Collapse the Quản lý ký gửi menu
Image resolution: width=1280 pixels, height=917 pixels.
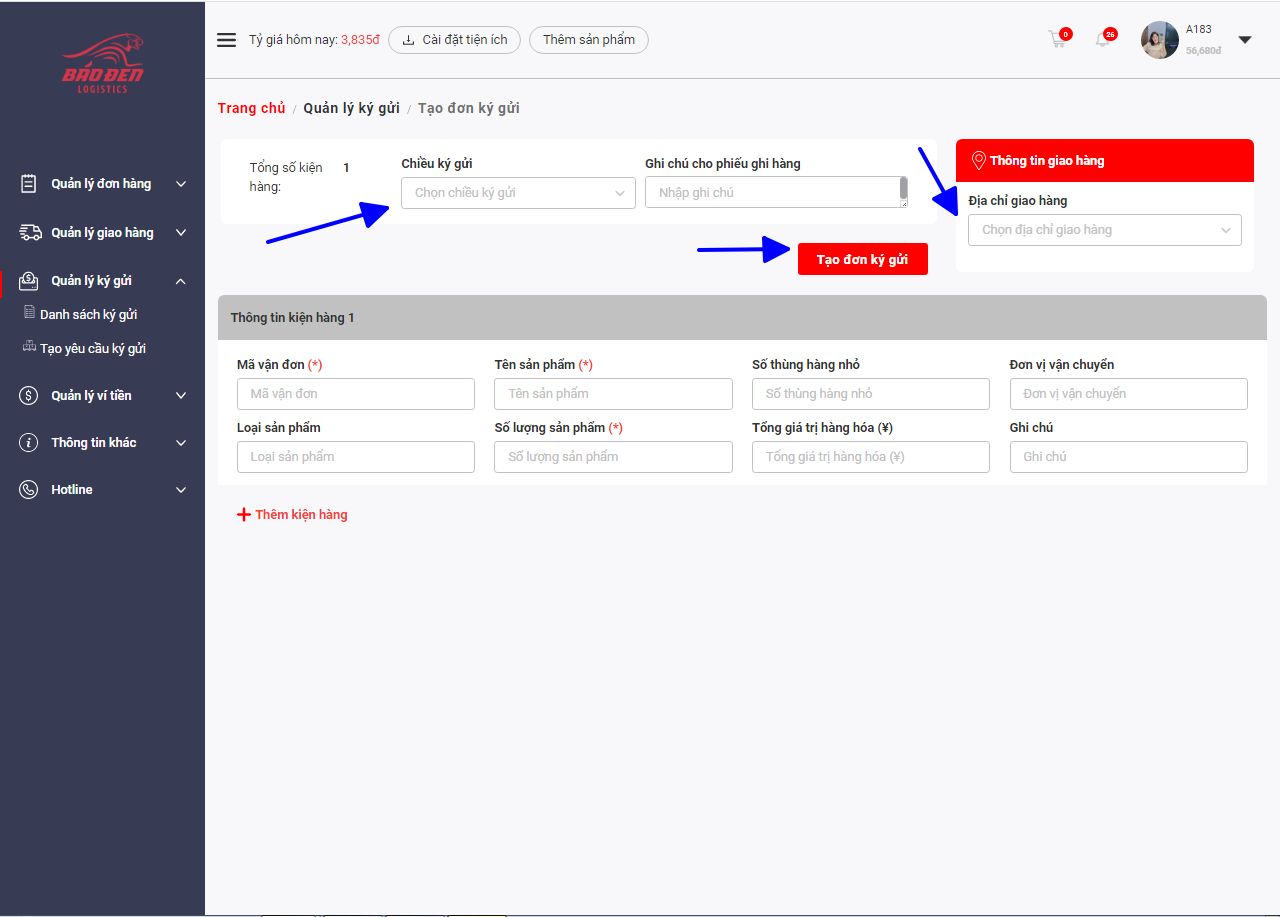pos(181,281)
